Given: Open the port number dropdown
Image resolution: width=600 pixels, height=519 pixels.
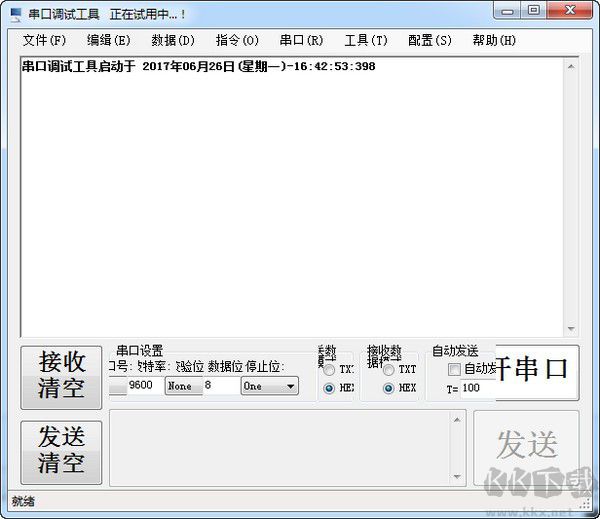Looking at the screenshot, I should pyautogui.click(x=118, y=386).
